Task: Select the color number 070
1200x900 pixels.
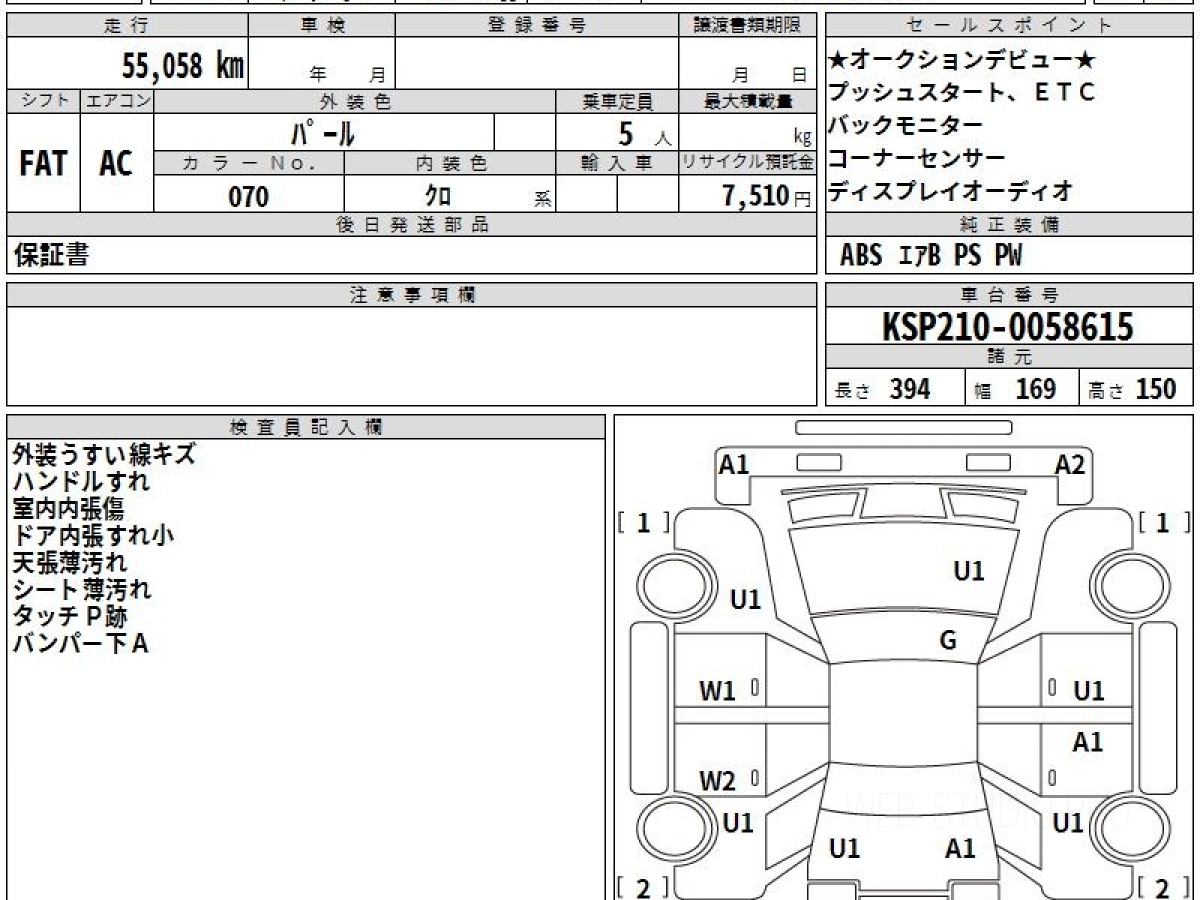Action: [x=248, y=197]
